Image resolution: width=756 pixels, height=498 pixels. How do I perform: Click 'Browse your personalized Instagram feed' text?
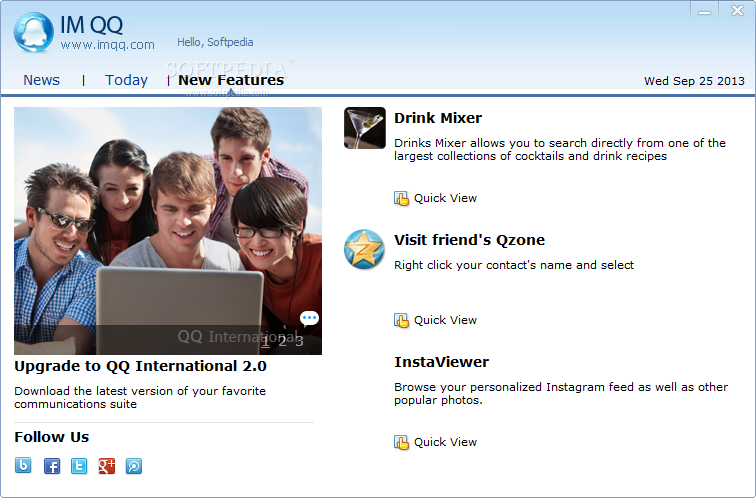[x=561, y=393]
